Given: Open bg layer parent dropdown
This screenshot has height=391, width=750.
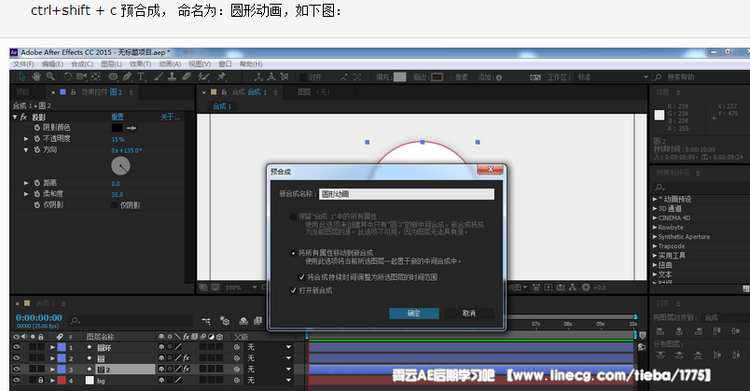Looking at the screenshot, I should pos(268,380).
